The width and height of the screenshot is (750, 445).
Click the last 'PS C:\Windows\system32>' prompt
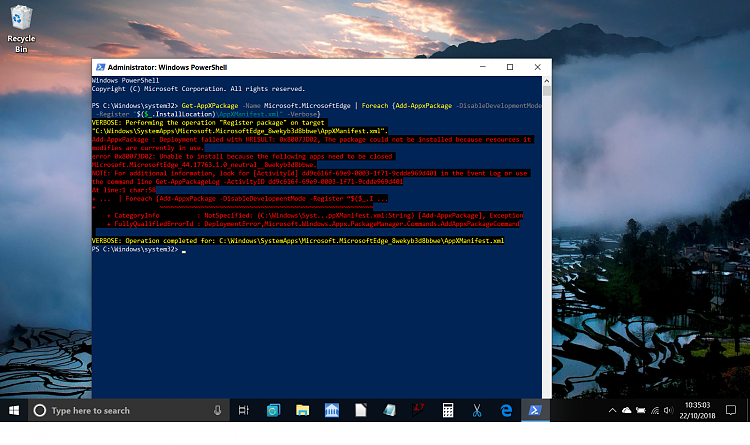pyautogui.click(x=135, y=249)
